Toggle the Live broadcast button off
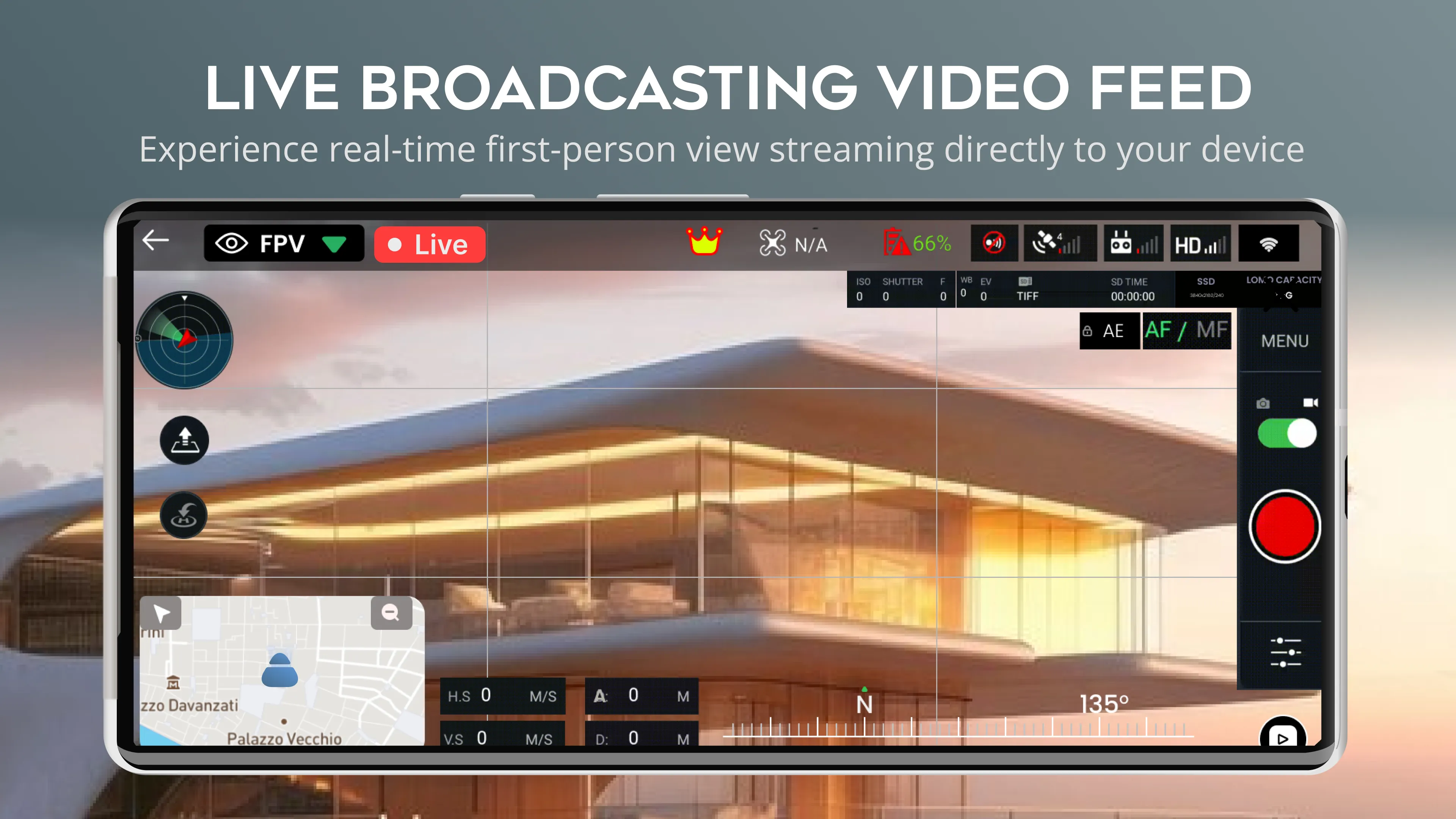Image resolution: width=1456 pixels, height=819 pixels. tap(429, 244)
